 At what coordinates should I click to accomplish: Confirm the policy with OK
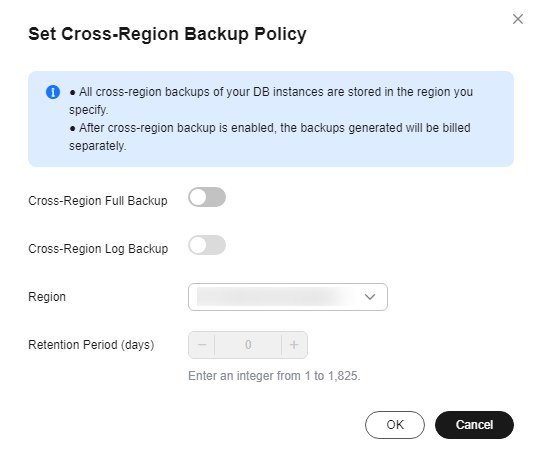(395, 425)
